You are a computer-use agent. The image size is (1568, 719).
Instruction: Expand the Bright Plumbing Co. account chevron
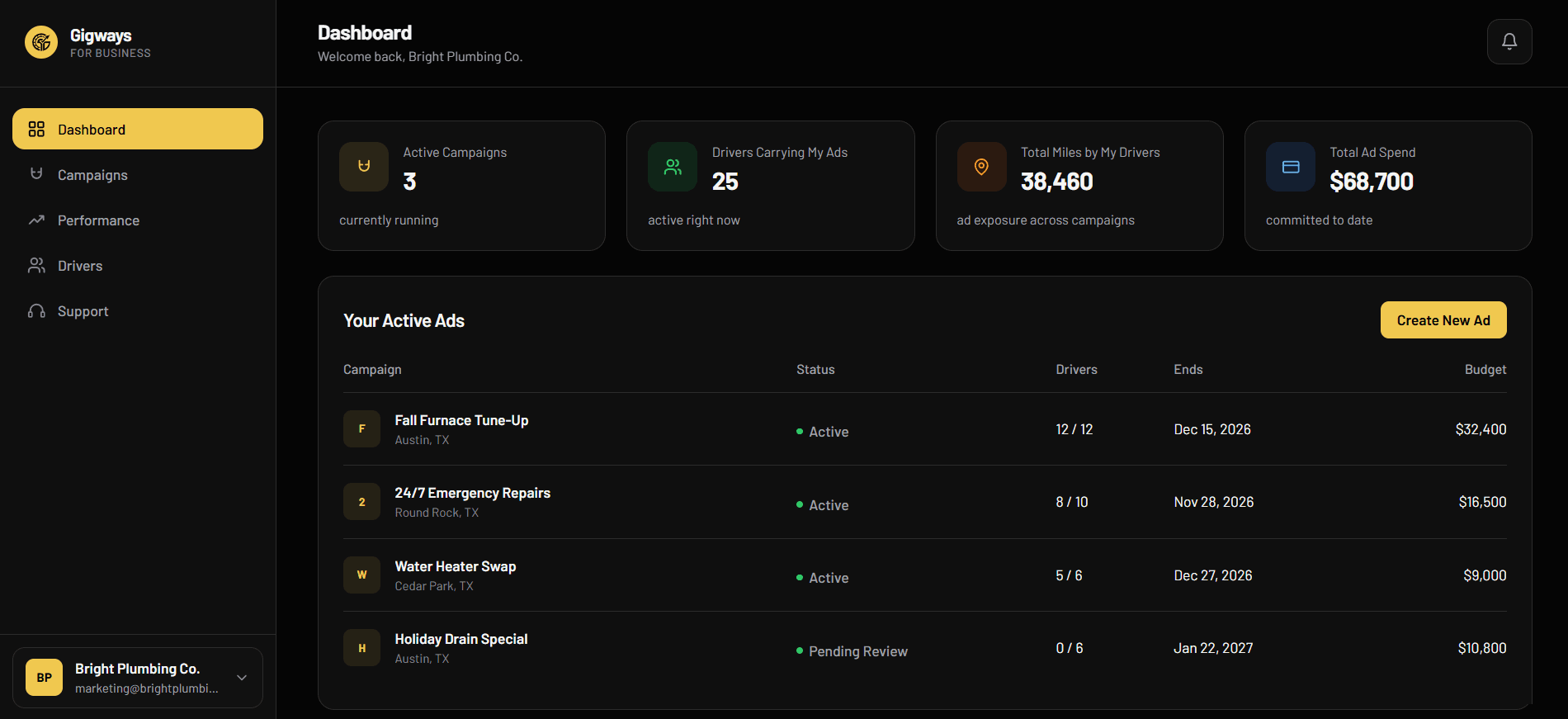click(x=242, y=678)
